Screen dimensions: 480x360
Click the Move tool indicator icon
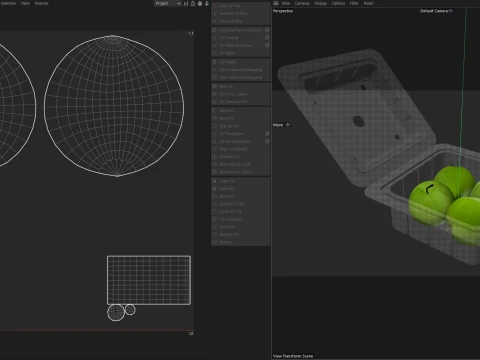pos(288,125)
